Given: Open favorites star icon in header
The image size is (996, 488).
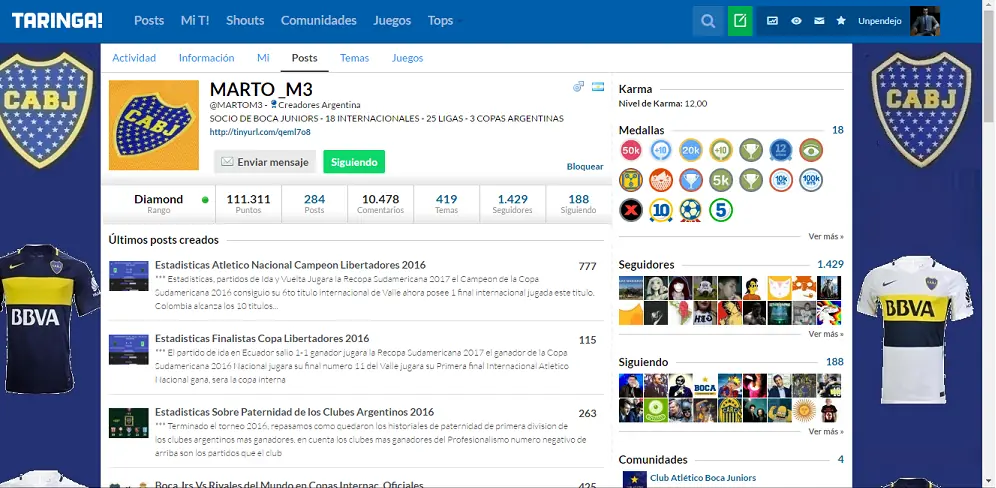Looking at the screenshot, I should [x=841, y=21].
